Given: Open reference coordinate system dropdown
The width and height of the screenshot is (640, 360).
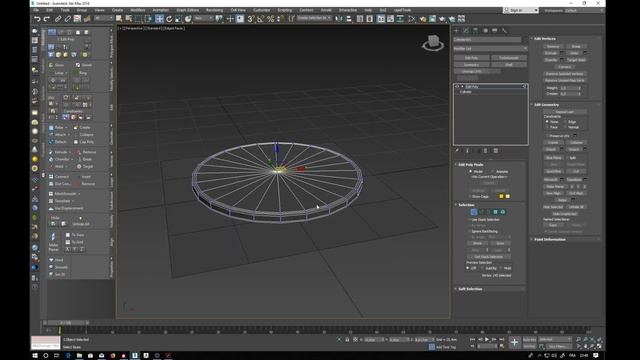Looking at the screenshot, I should [203, 18].
